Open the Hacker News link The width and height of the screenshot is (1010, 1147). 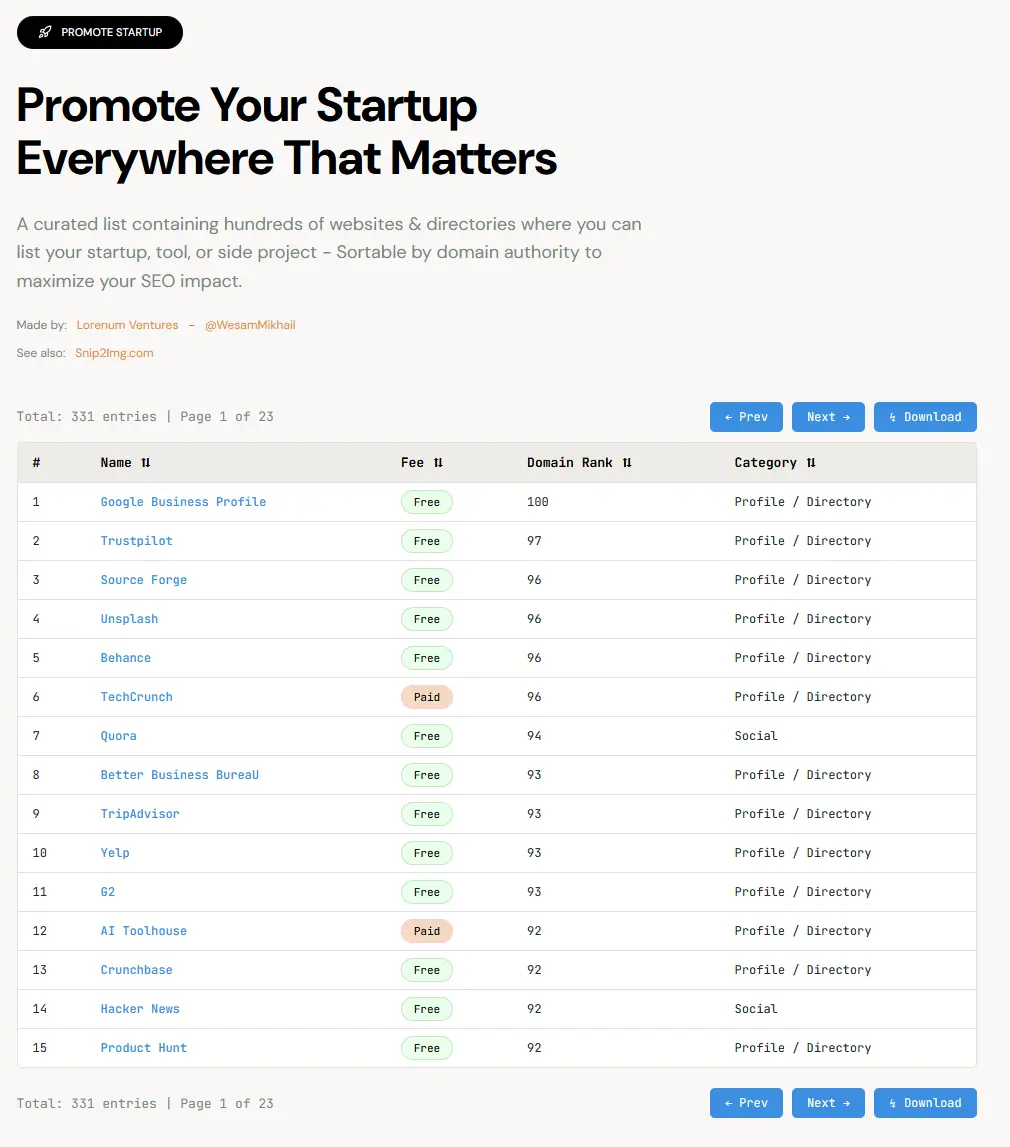(x=140, y=1009)
